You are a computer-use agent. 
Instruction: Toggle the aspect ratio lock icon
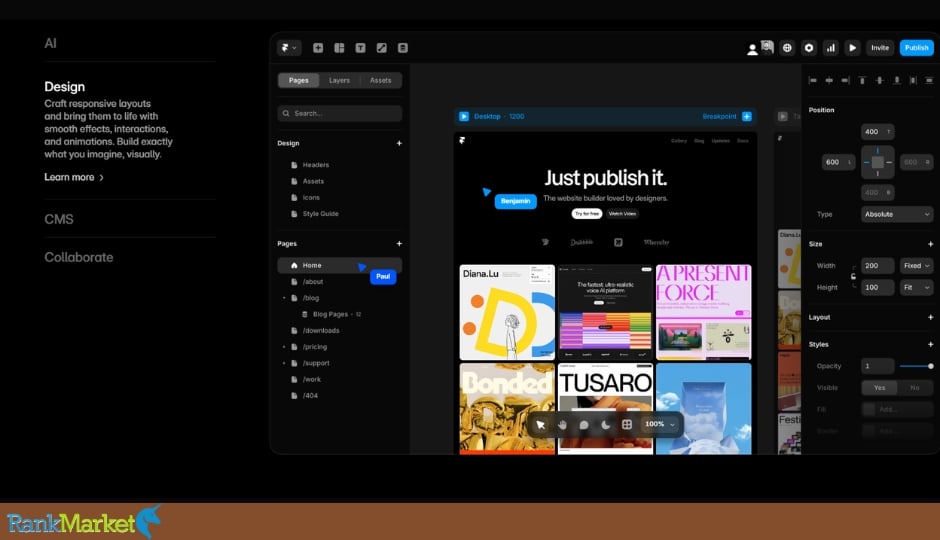point(853,277)
